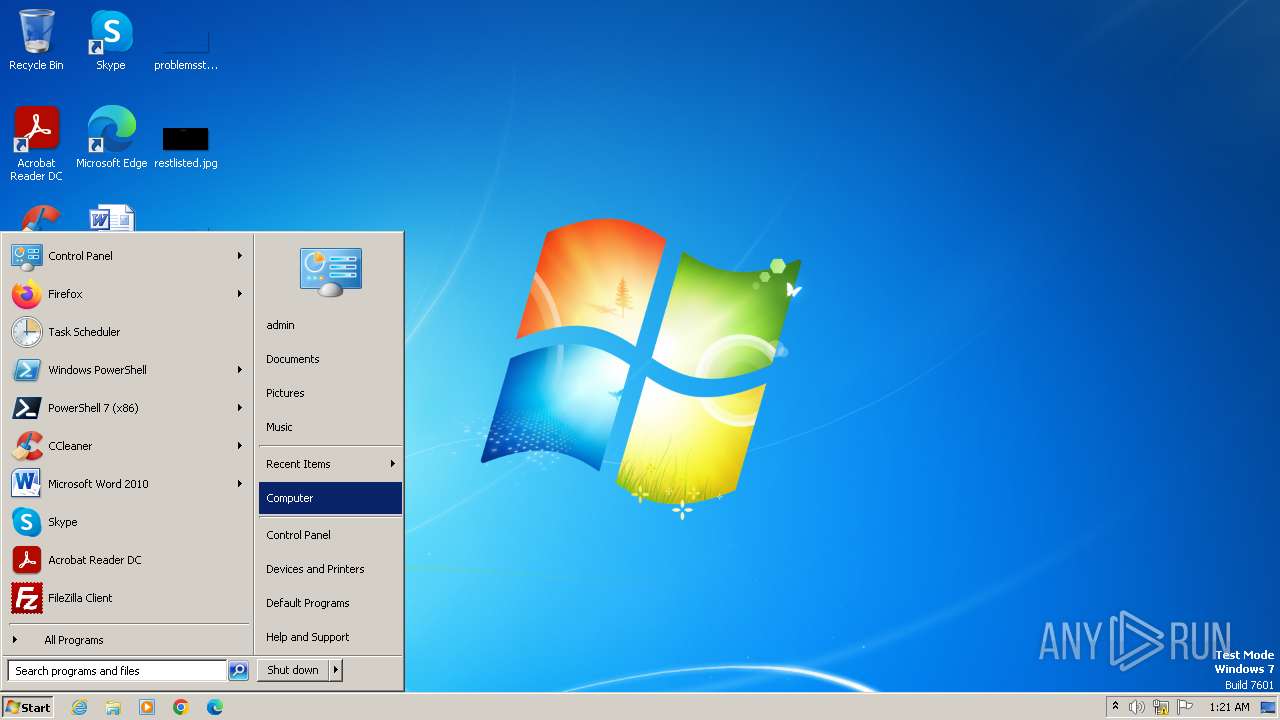Click the user account picture in Start menu
Screen dimensions: 1280x720
tap(331, 272)
